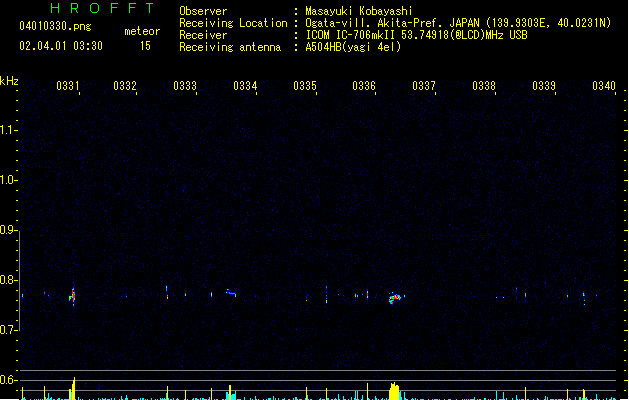The height and width of the screenshot is (400, 629).
Task: Click the Receiver label
Action: tap(203, 35)
